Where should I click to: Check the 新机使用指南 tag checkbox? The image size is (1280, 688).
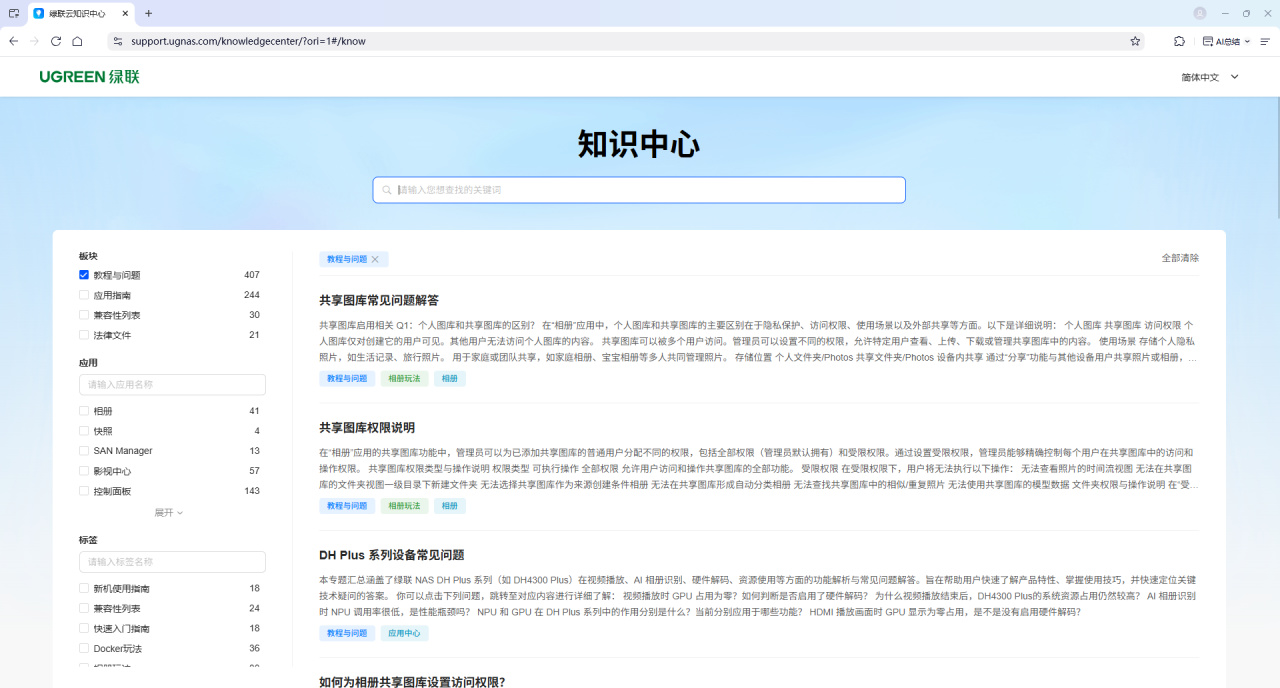point(84,589)
